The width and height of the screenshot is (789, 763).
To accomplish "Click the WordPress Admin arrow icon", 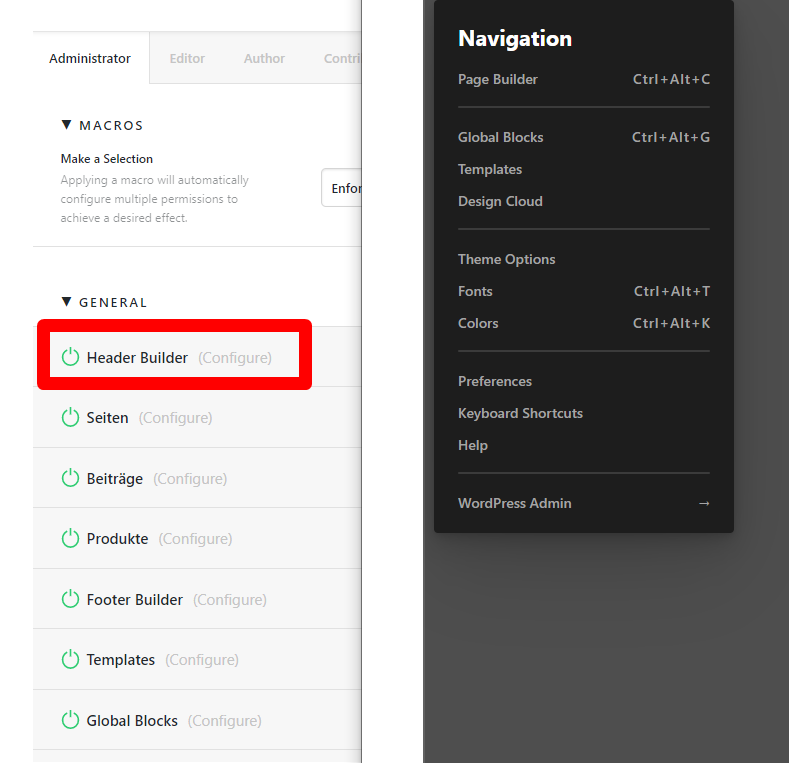I will [x=704, y=503].
